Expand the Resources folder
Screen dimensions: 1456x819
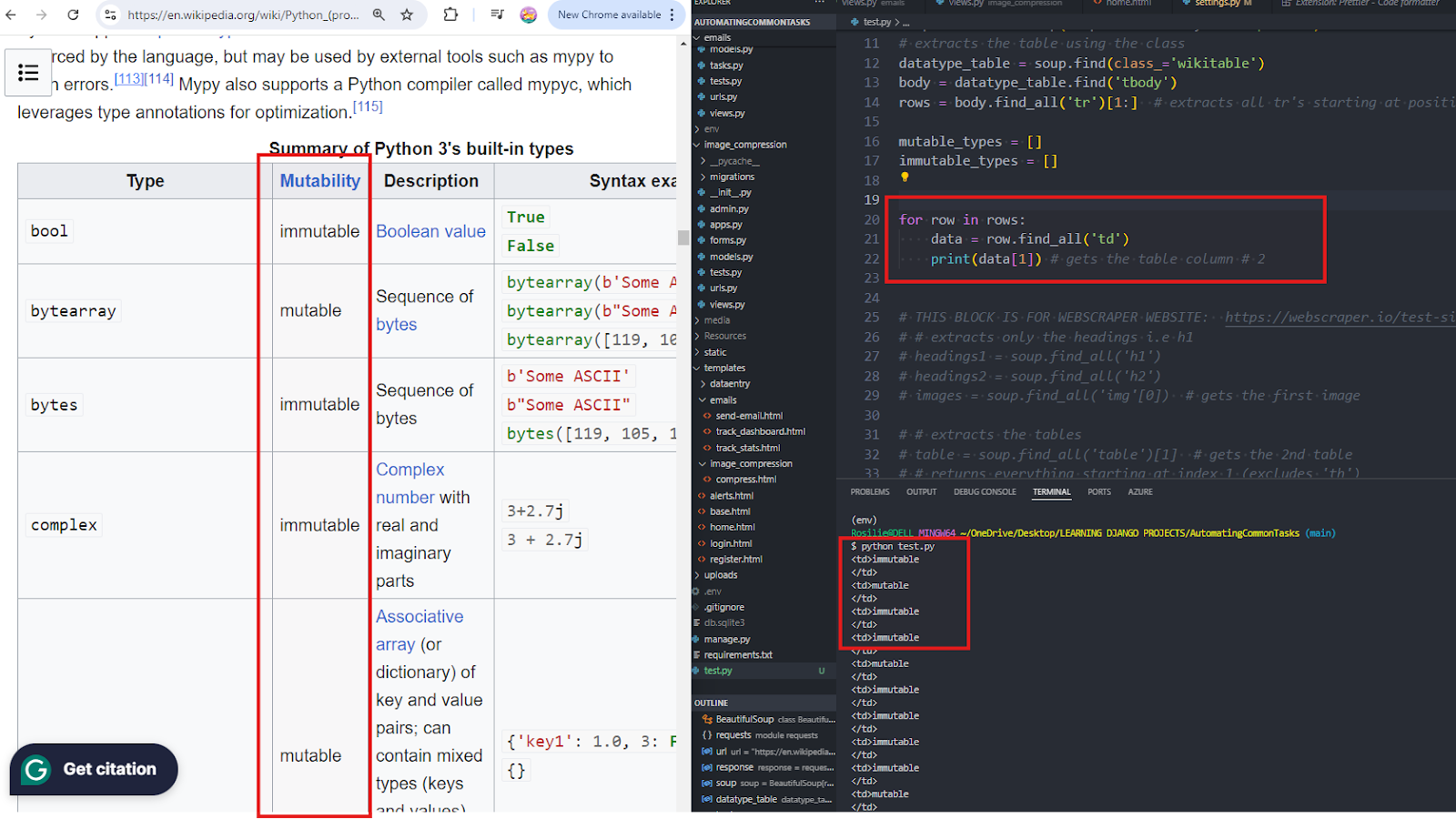[724, 336]
